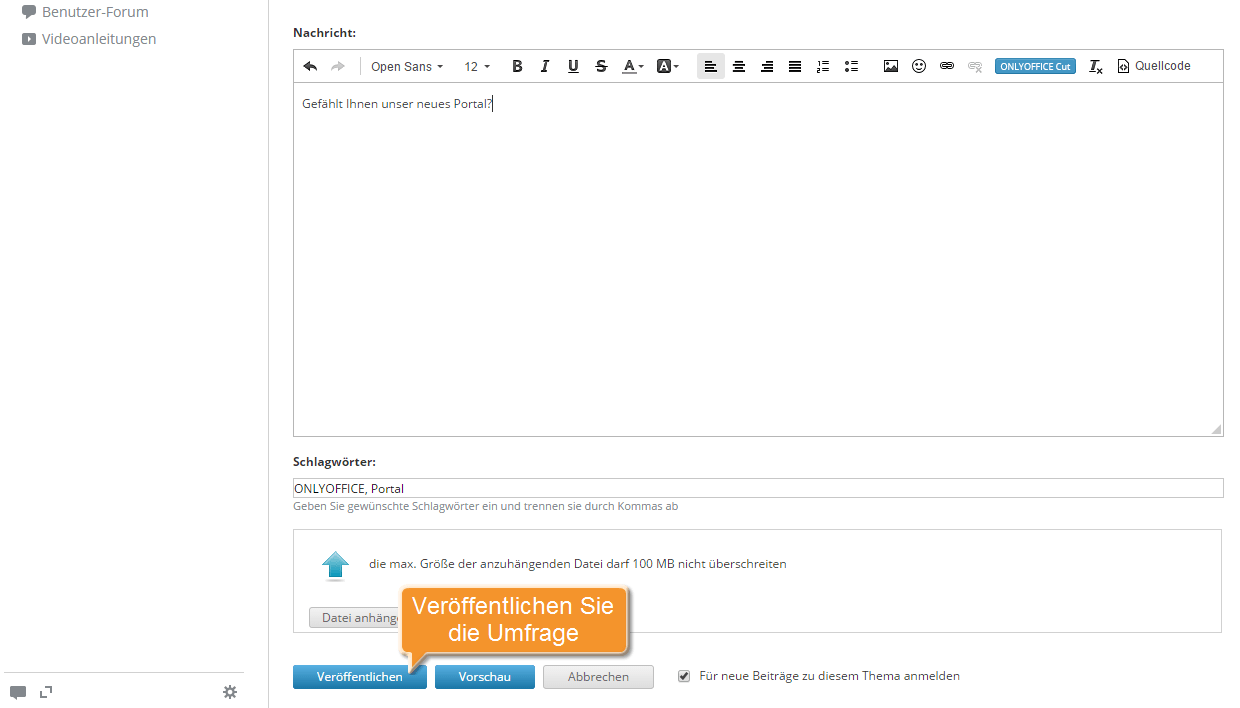Image resolution: width=1240 pixels, height=708 pixels.
Task: Justify the text
Action: [795, 67]
